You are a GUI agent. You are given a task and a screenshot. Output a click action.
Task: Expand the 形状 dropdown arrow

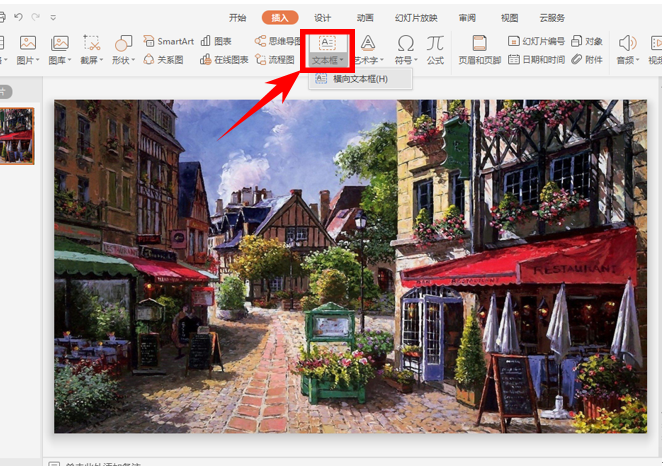133,60
